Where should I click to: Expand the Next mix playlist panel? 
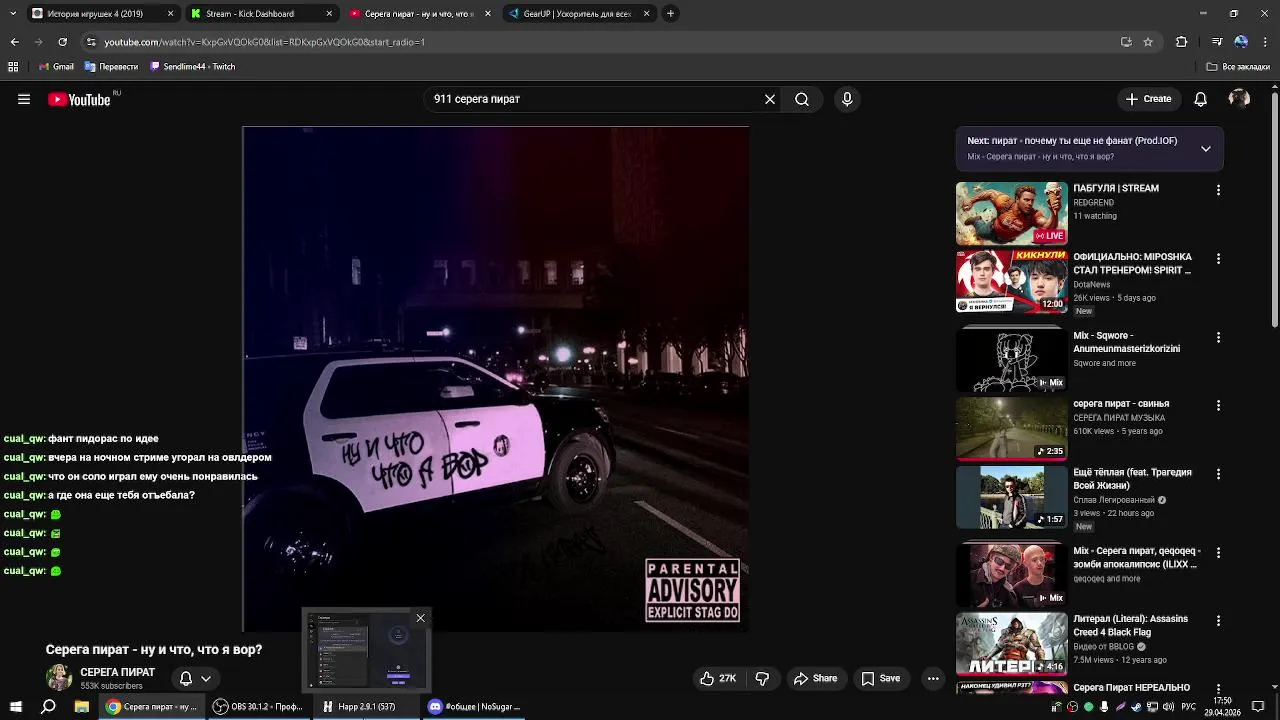coord(1206,148)
